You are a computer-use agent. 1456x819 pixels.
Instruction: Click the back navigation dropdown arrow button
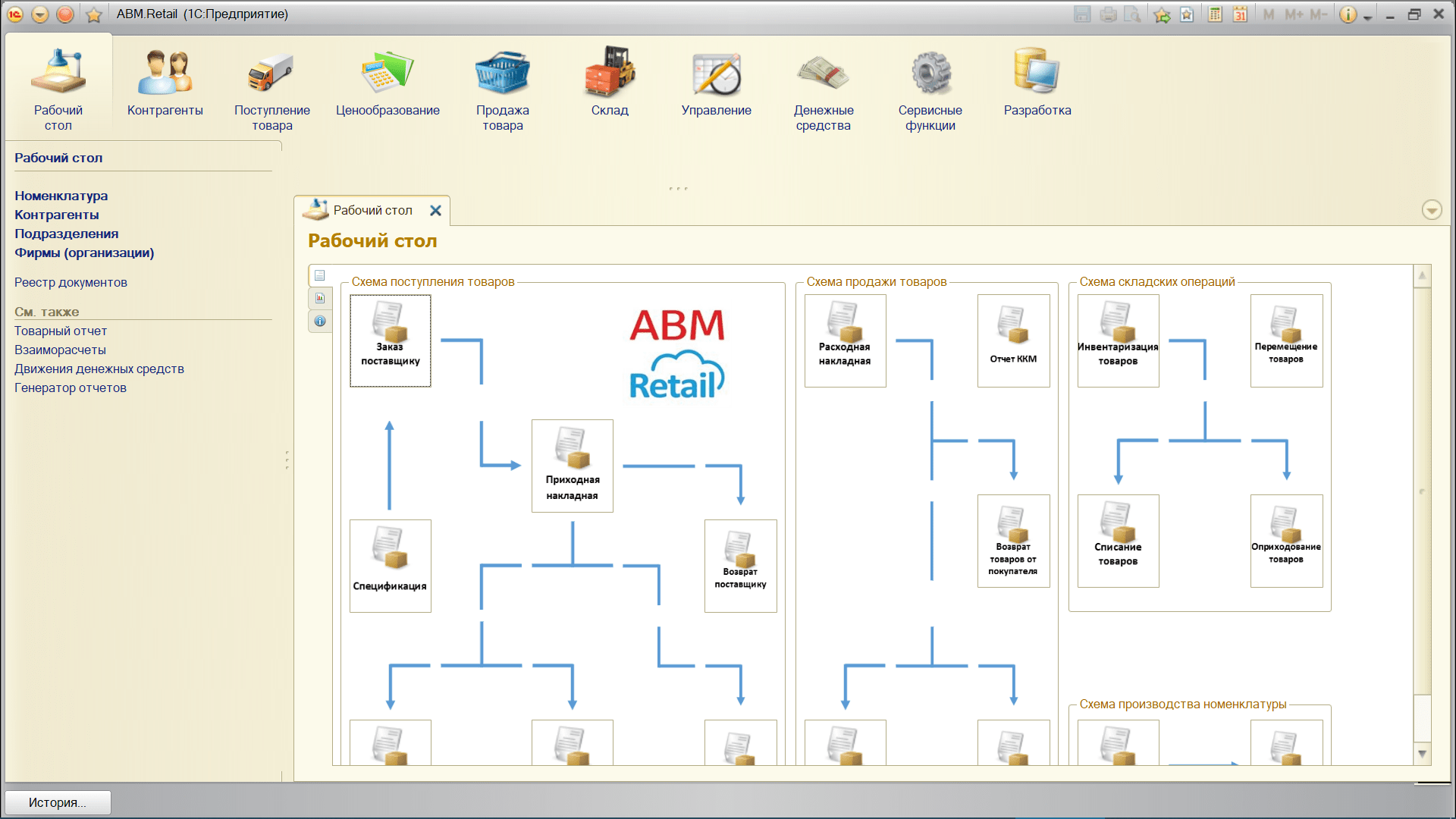pyautogui.click(x=40, y=14)
